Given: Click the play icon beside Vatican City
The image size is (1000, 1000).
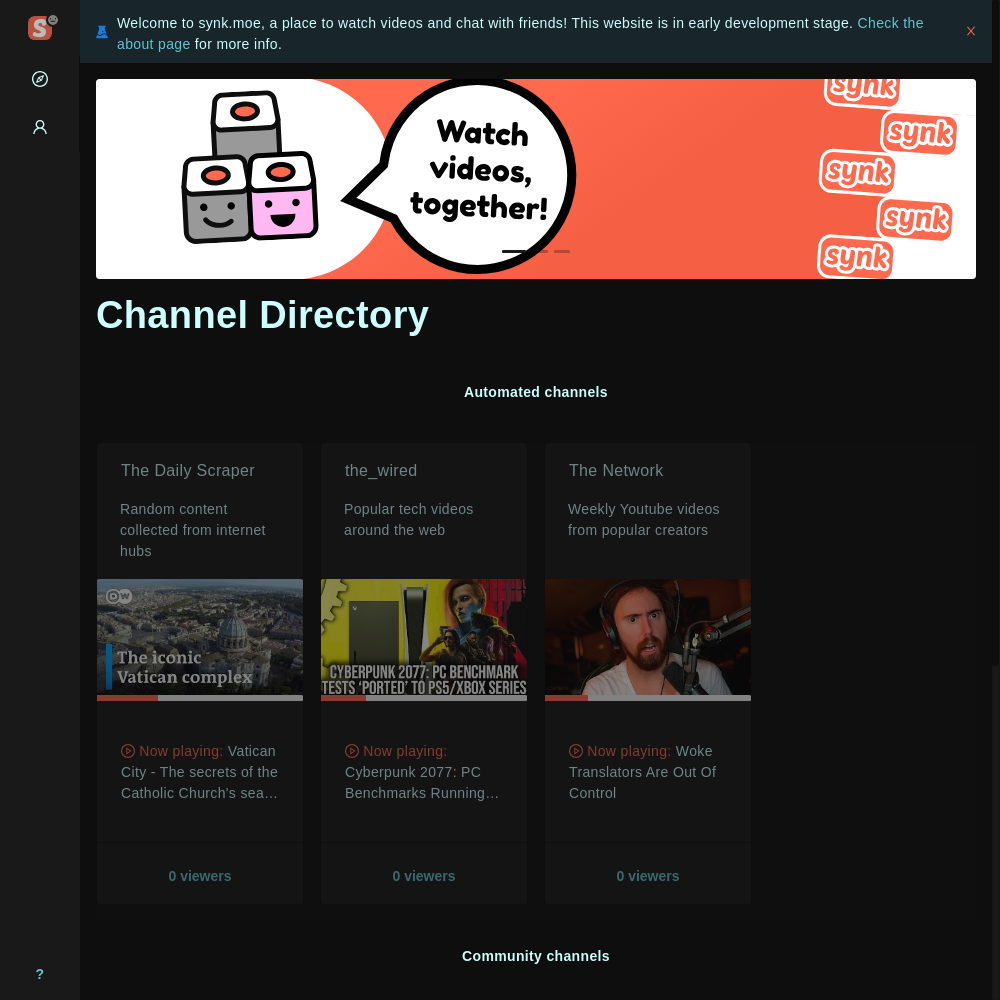Looking at the screenshot, I should coord(128,751).
